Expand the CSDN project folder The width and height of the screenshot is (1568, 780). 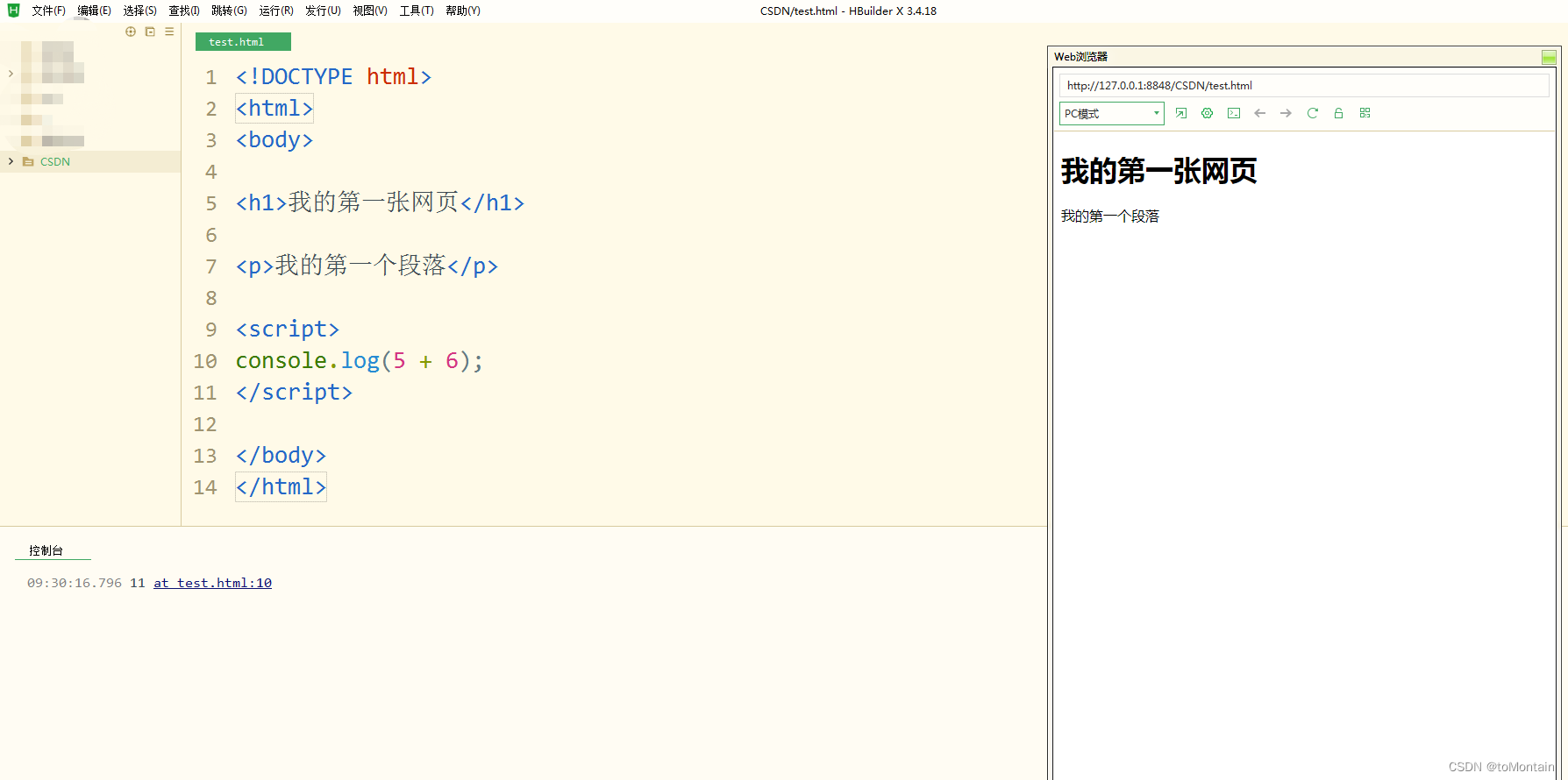click(x=11, y=161)
